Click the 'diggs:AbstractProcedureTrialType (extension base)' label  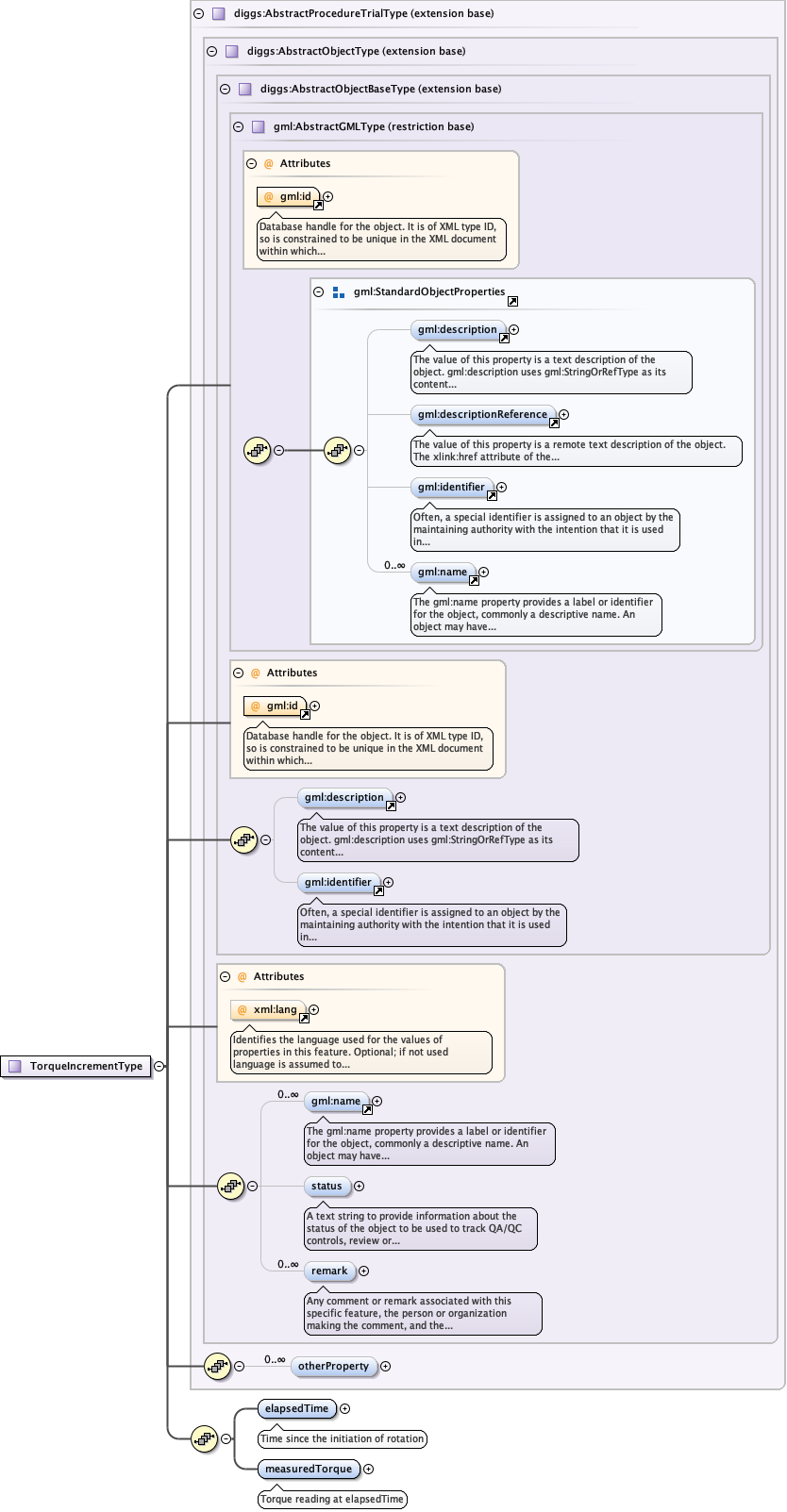pyautogui.click(x=364, y=14)
